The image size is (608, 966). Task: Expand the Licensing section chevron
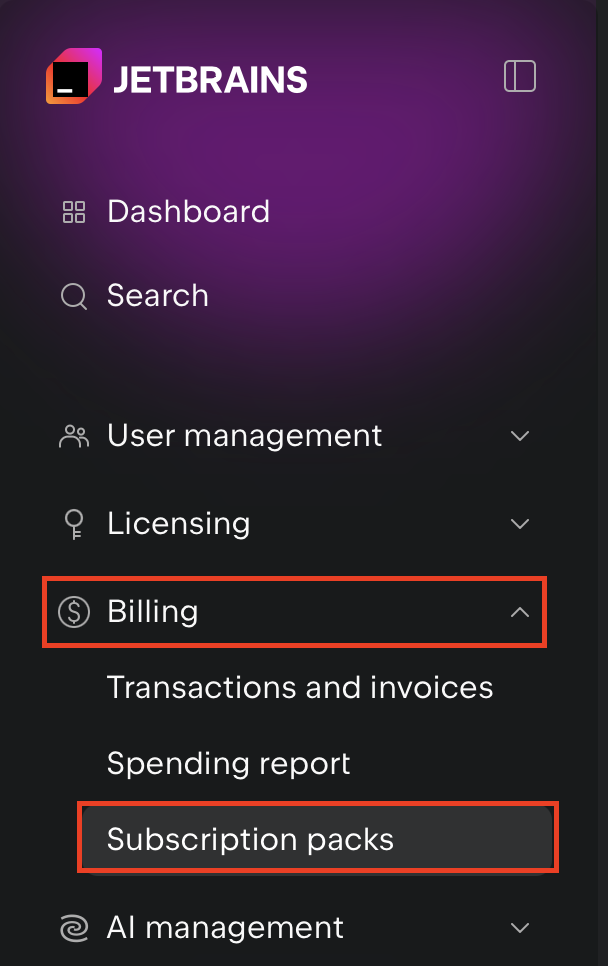[x=520, y=523]
